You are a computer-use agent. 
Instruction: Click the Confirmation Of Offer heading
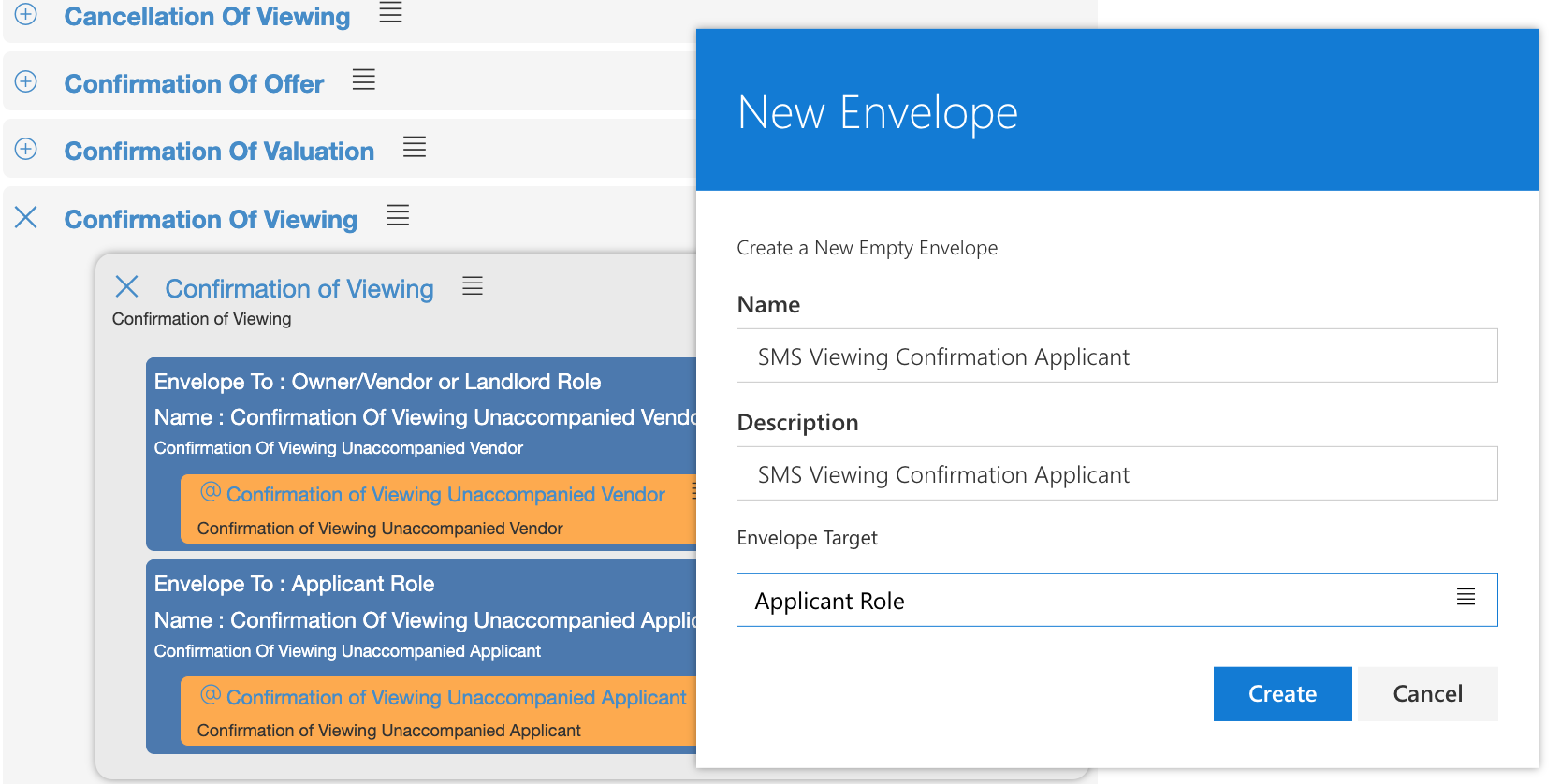194,84
